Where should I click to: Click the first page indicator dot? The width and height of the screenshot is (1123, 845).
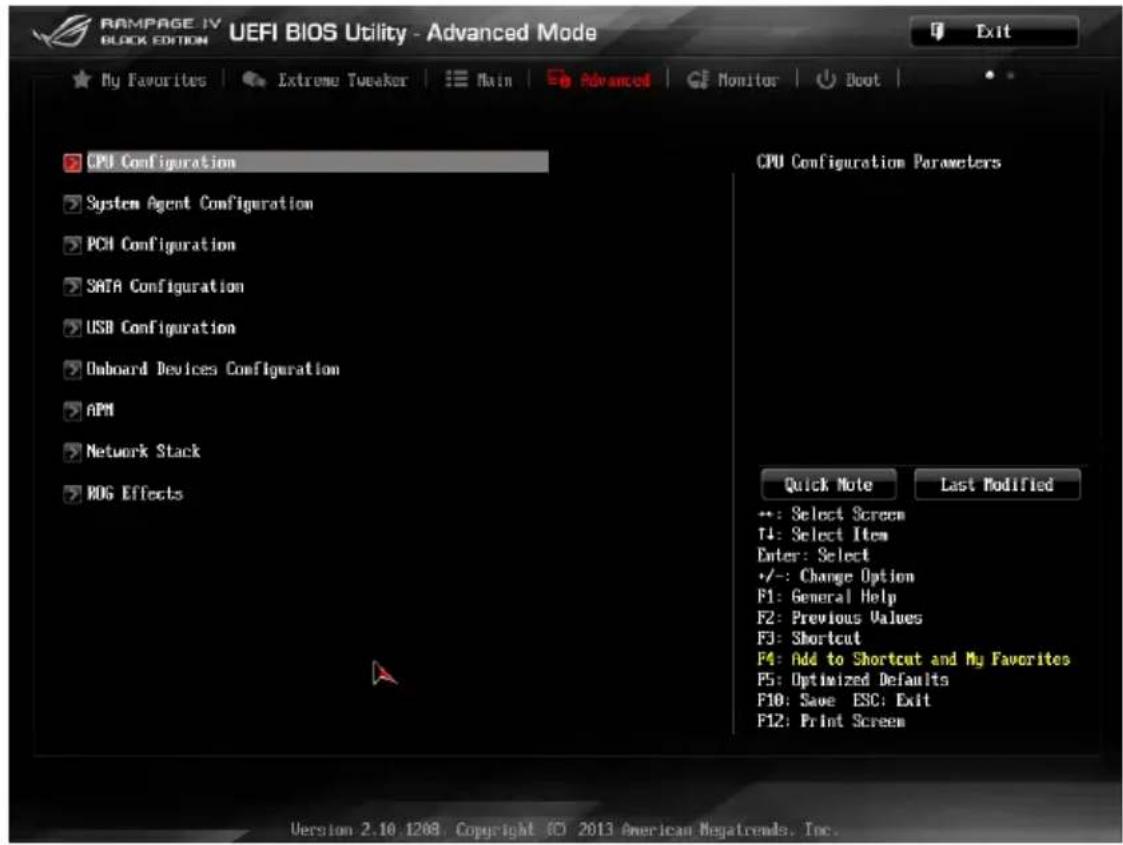tap(990, 74)
